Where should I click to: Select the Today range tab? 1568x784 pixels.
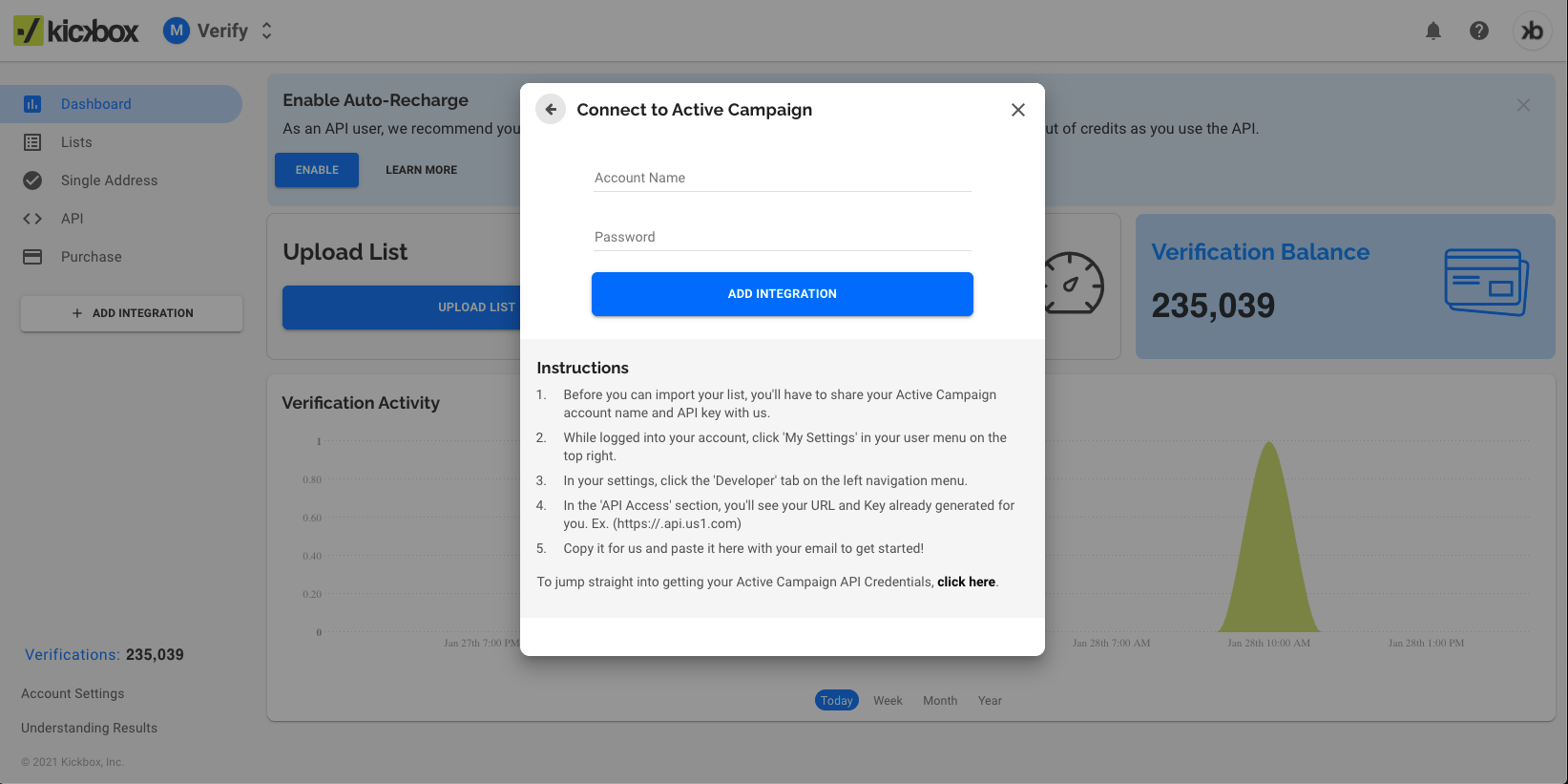point(837,701)
